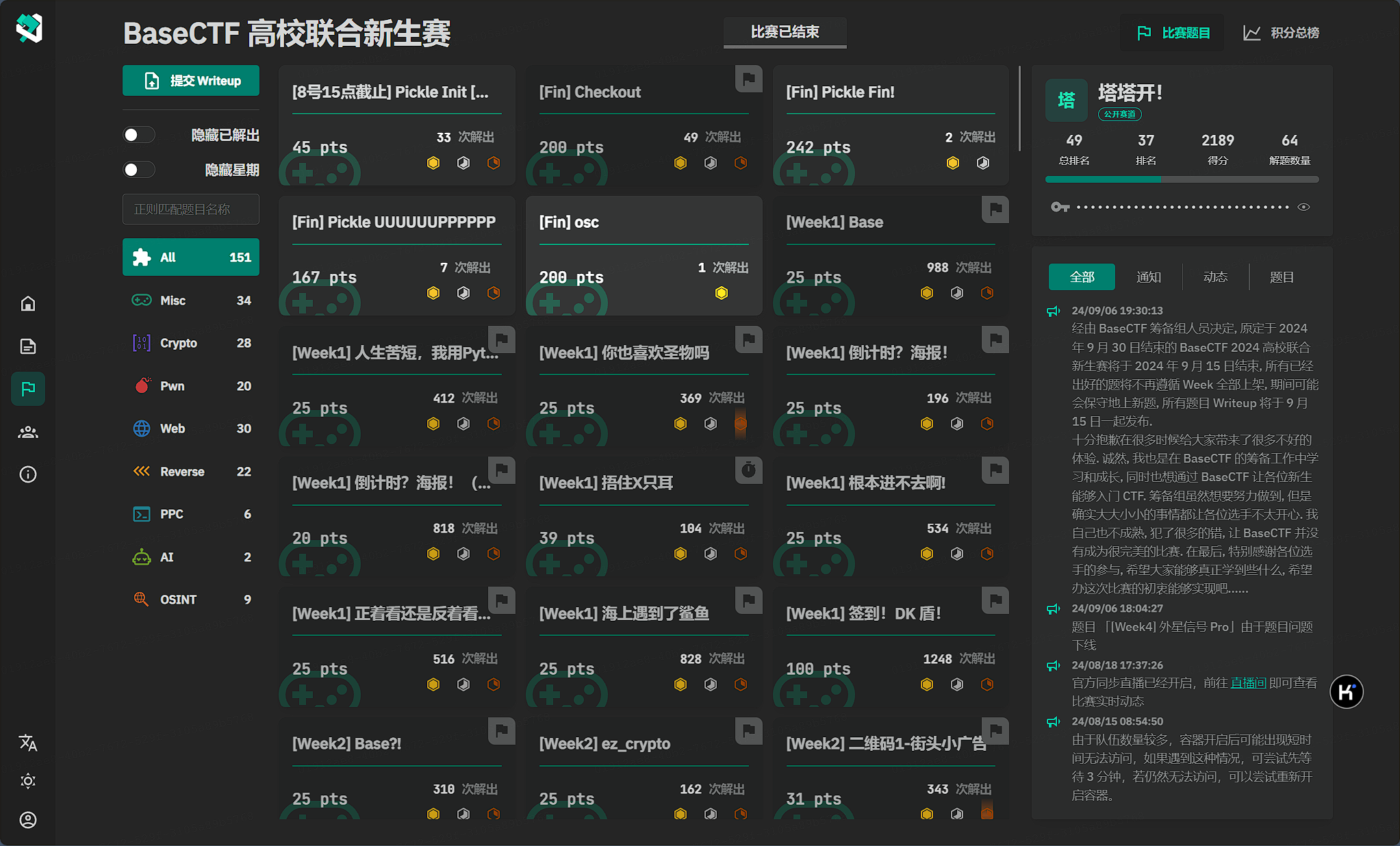This screenshot has width=1400, height=846.
Task: Switch to the 通知 tab
Action: click(x=1148, y=277)
